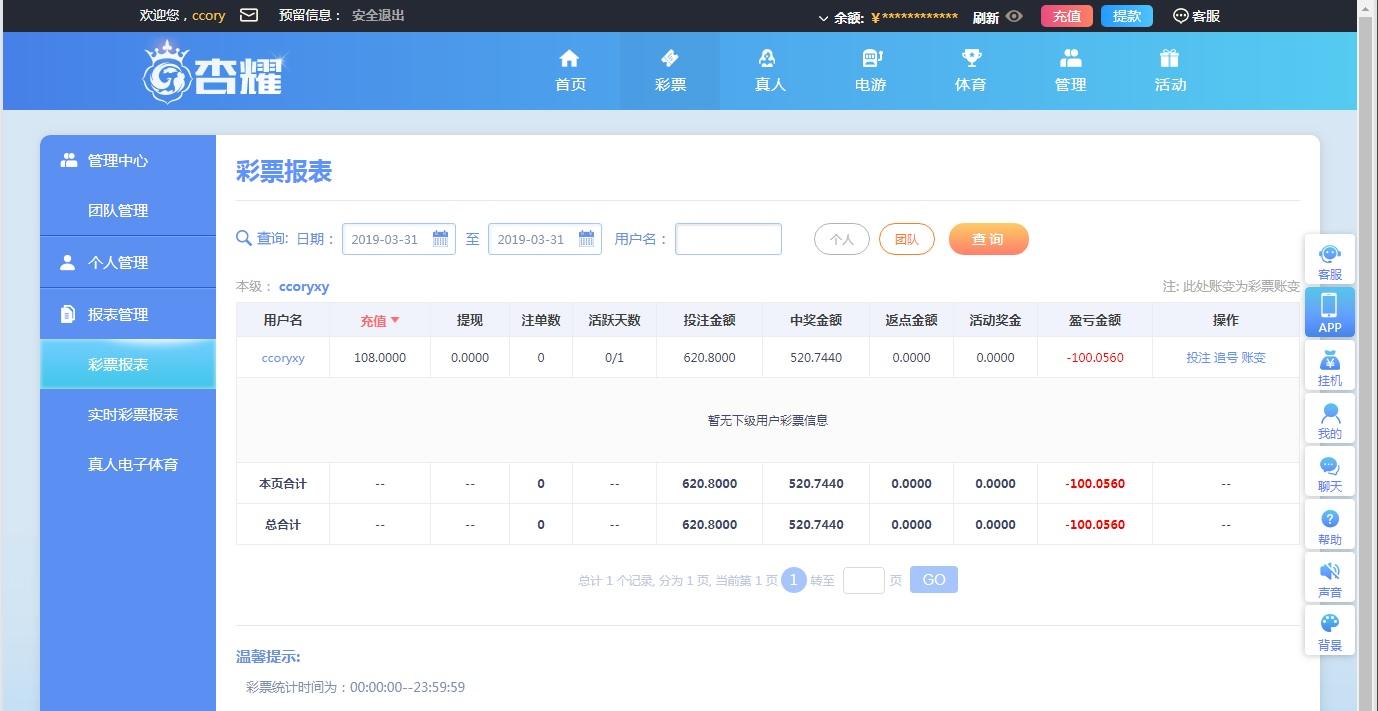Click the 108.0000 recharge cell

[x=380, y=357]
